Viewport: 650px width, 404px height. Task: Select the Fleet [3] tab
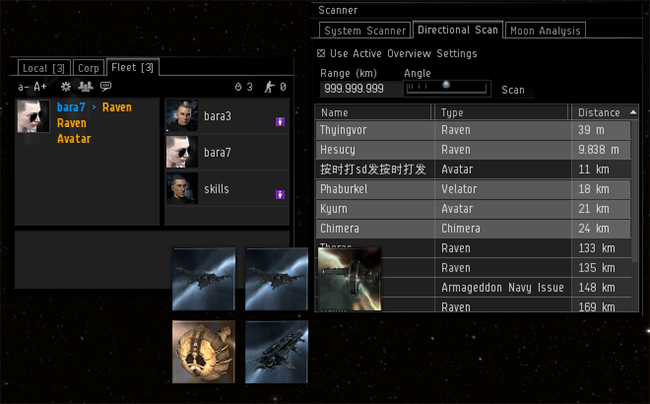[x=132, y=67]
